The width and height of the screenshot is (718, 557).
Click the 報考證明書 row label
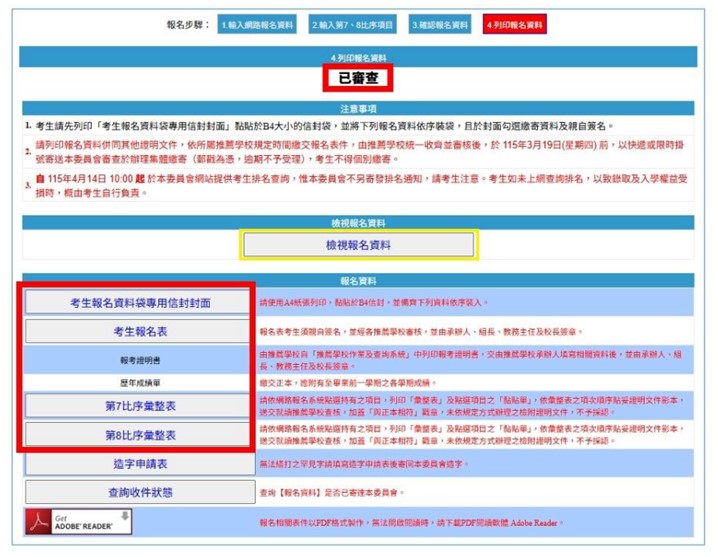[140, 359]
